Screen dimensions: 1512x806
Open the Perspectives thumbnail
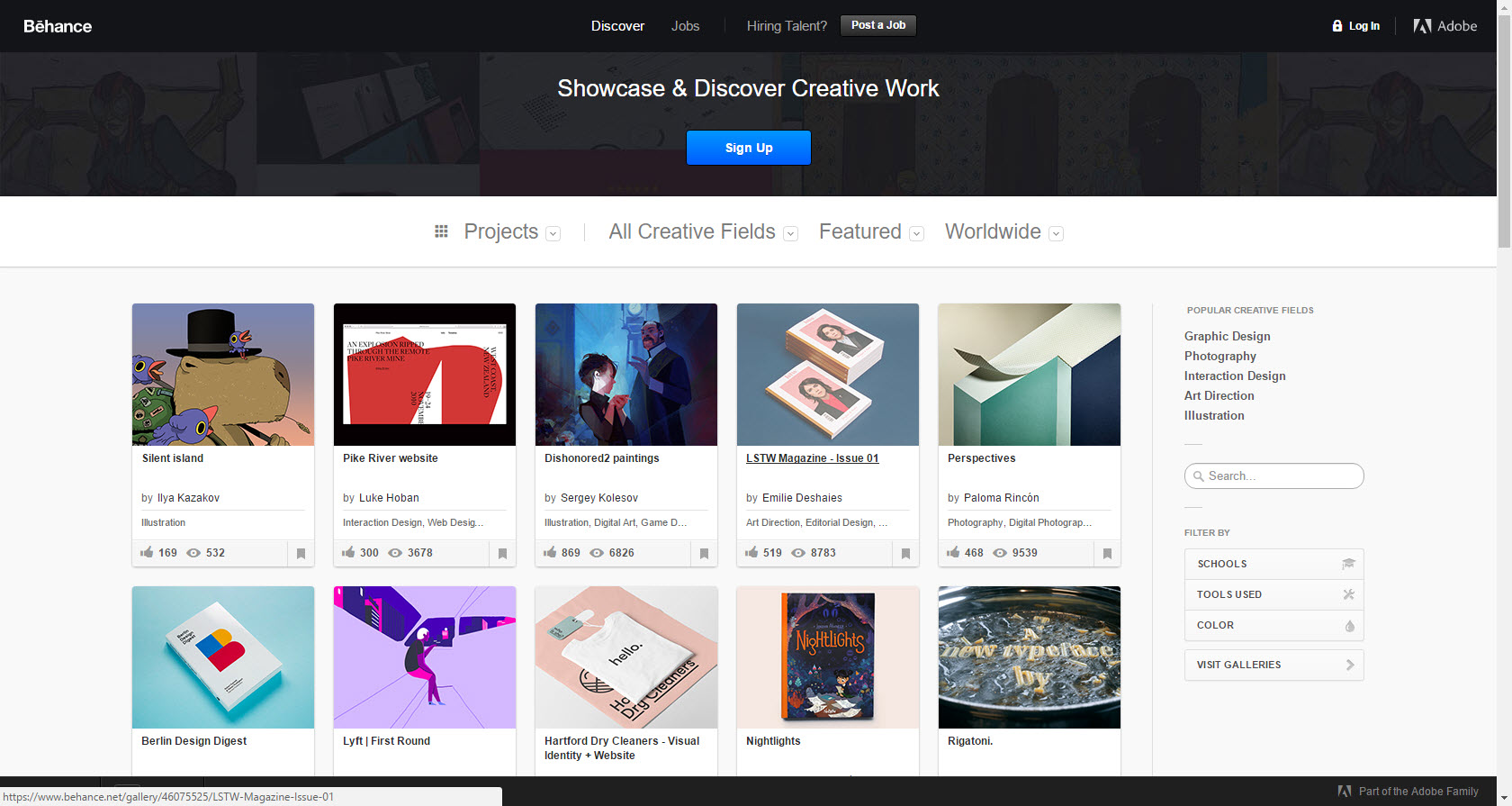coord(1030,375)
